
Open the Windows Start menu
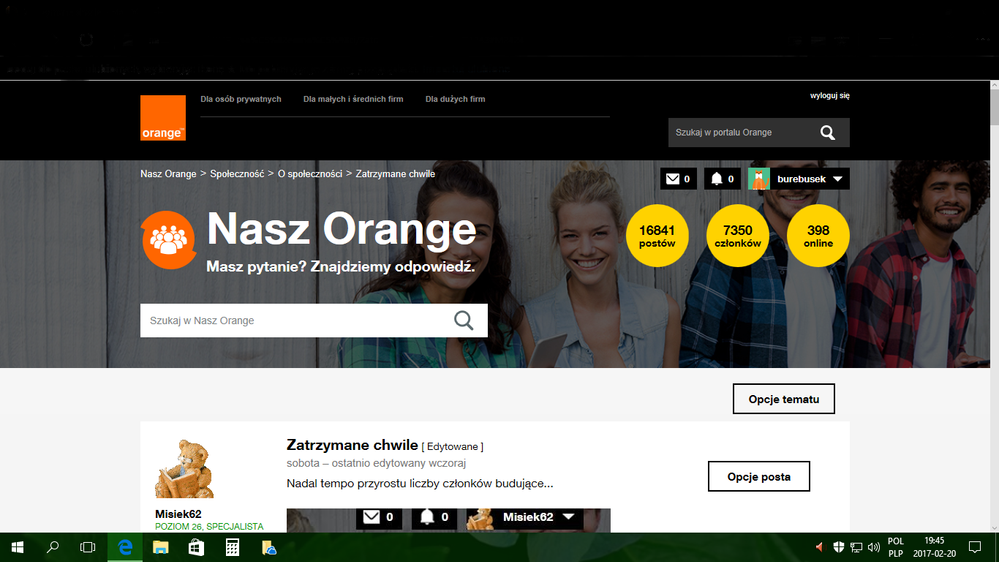[x=18, y=547]
